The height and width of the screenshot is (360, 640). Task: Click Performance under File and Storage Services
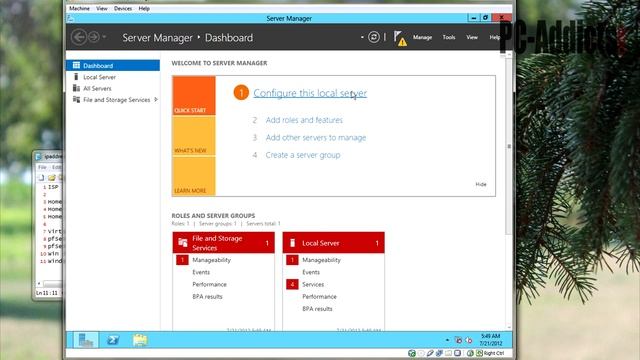click(x=209, y=284)
